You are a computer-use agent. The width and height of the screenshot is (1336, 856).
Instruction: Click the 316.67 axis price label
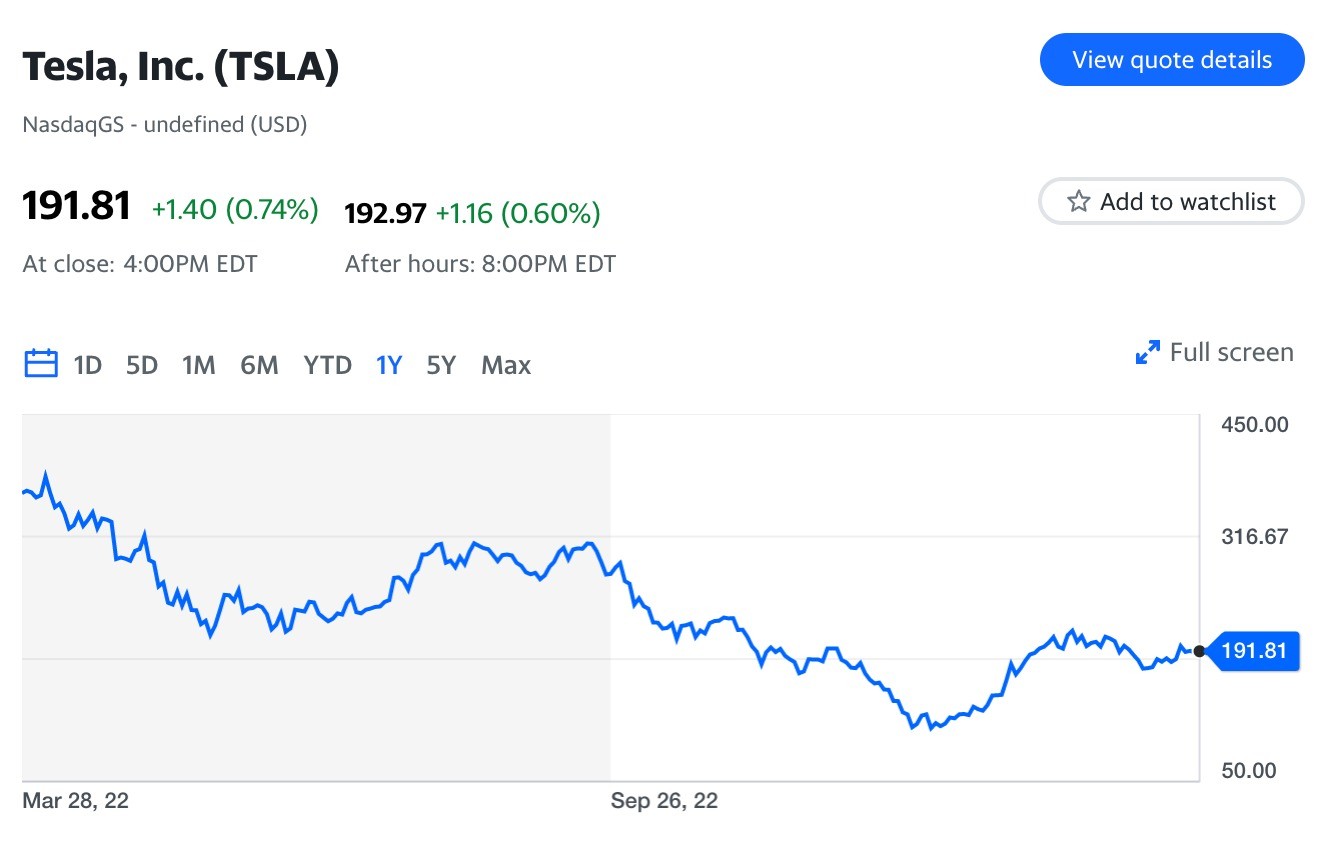tap(1255, 537)
